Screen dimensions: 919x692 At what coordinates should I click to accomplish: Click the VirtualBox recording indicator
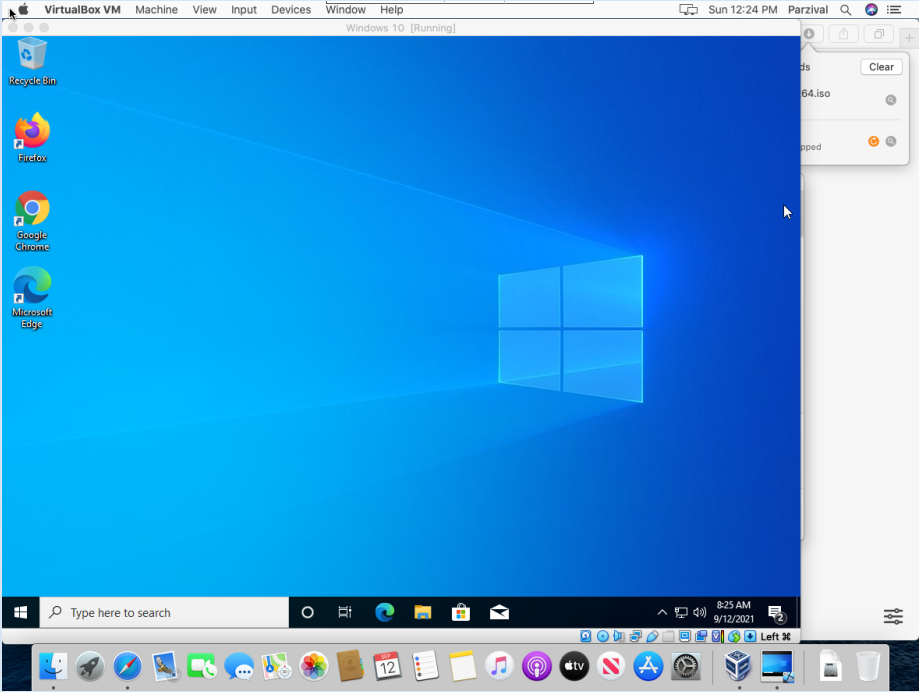click(x=701, y=636)
